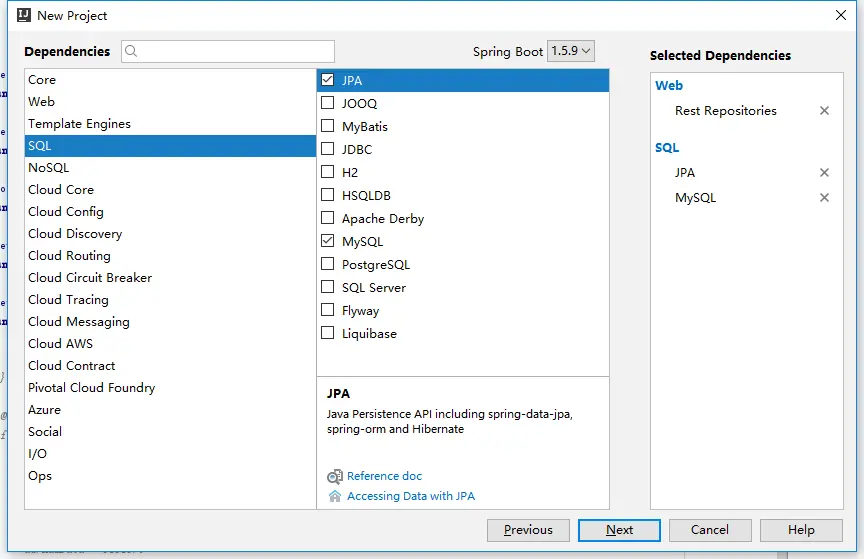Select Cloud Messaging category
The image size is (864, 559).
point(170,322)
